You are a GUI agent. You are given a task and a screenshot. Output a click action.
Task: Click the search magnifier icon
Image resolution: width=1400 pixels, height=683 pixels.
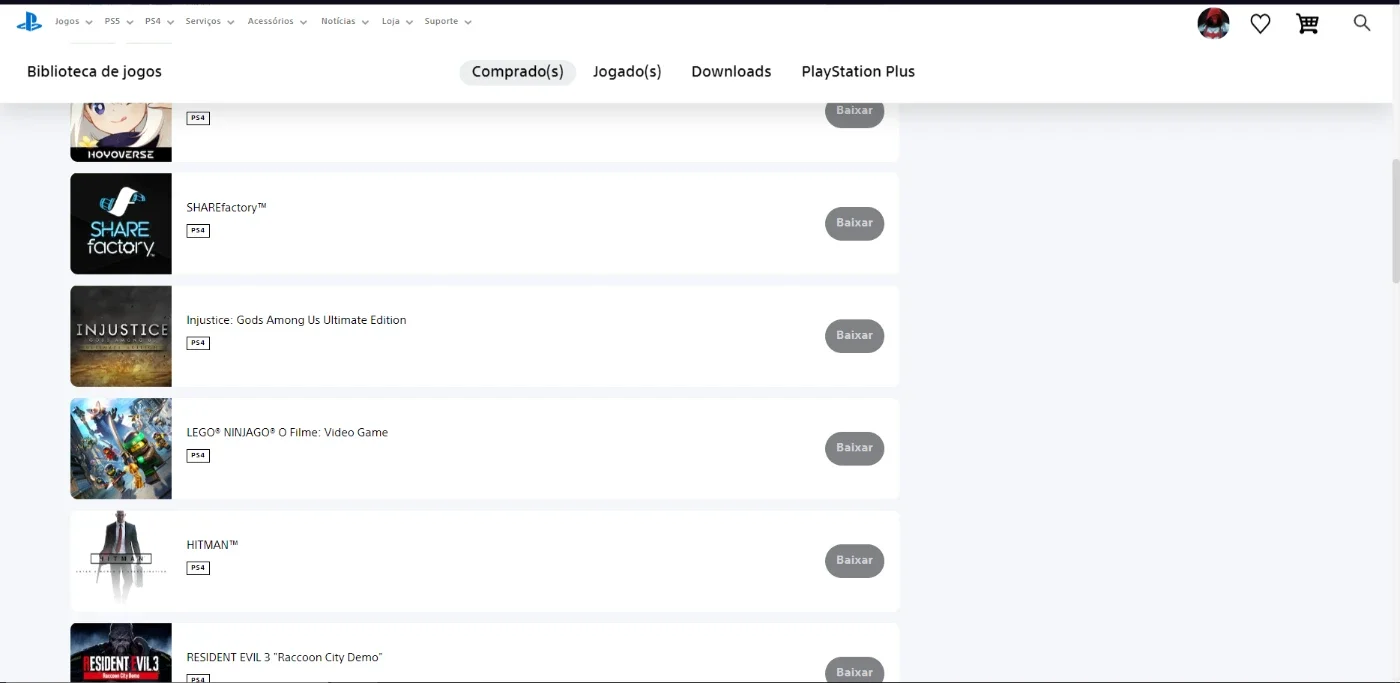1361,22
